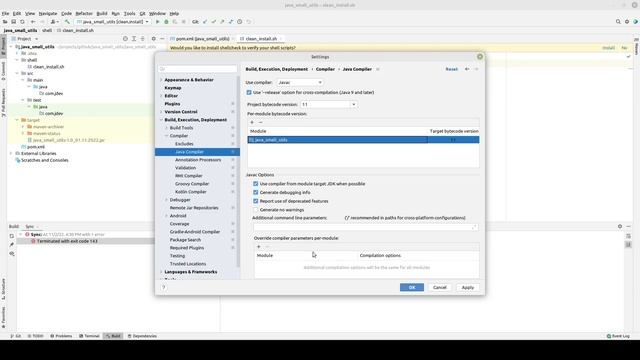Click Install link for shellcheck banner
This screenshot has height=360, width=640.
(x=608, y=48)
